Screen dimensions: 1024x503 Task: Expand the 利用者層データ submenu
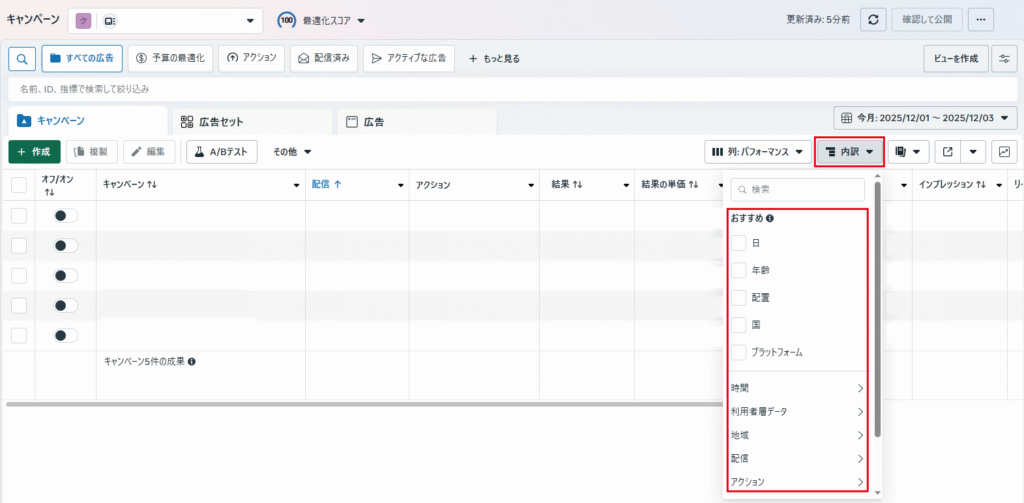click(797, 411)
